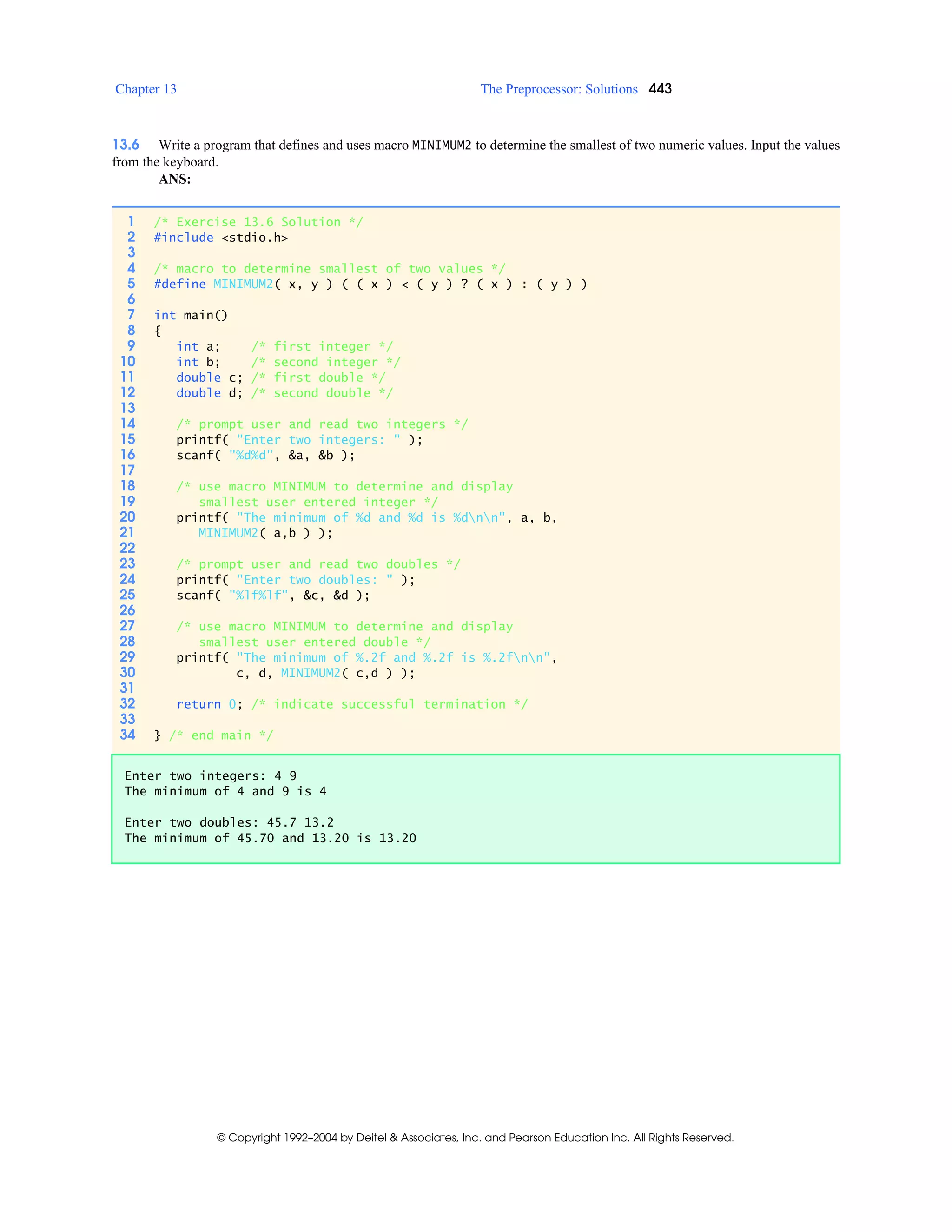
Task: Click the 'double c;' declaration
Action: click(209, 378)
